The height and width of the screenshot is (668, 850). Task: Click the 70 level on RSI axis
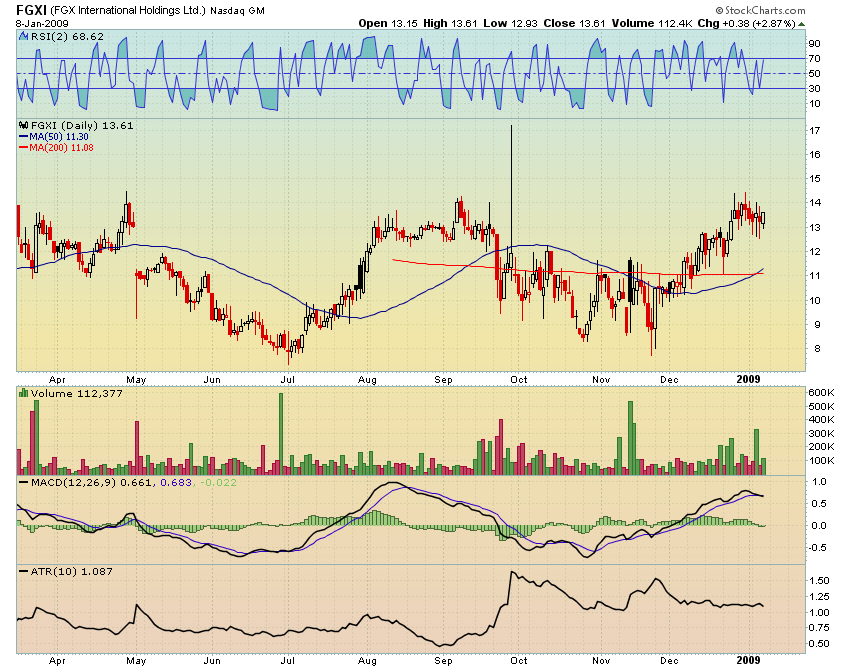point(814,59)
